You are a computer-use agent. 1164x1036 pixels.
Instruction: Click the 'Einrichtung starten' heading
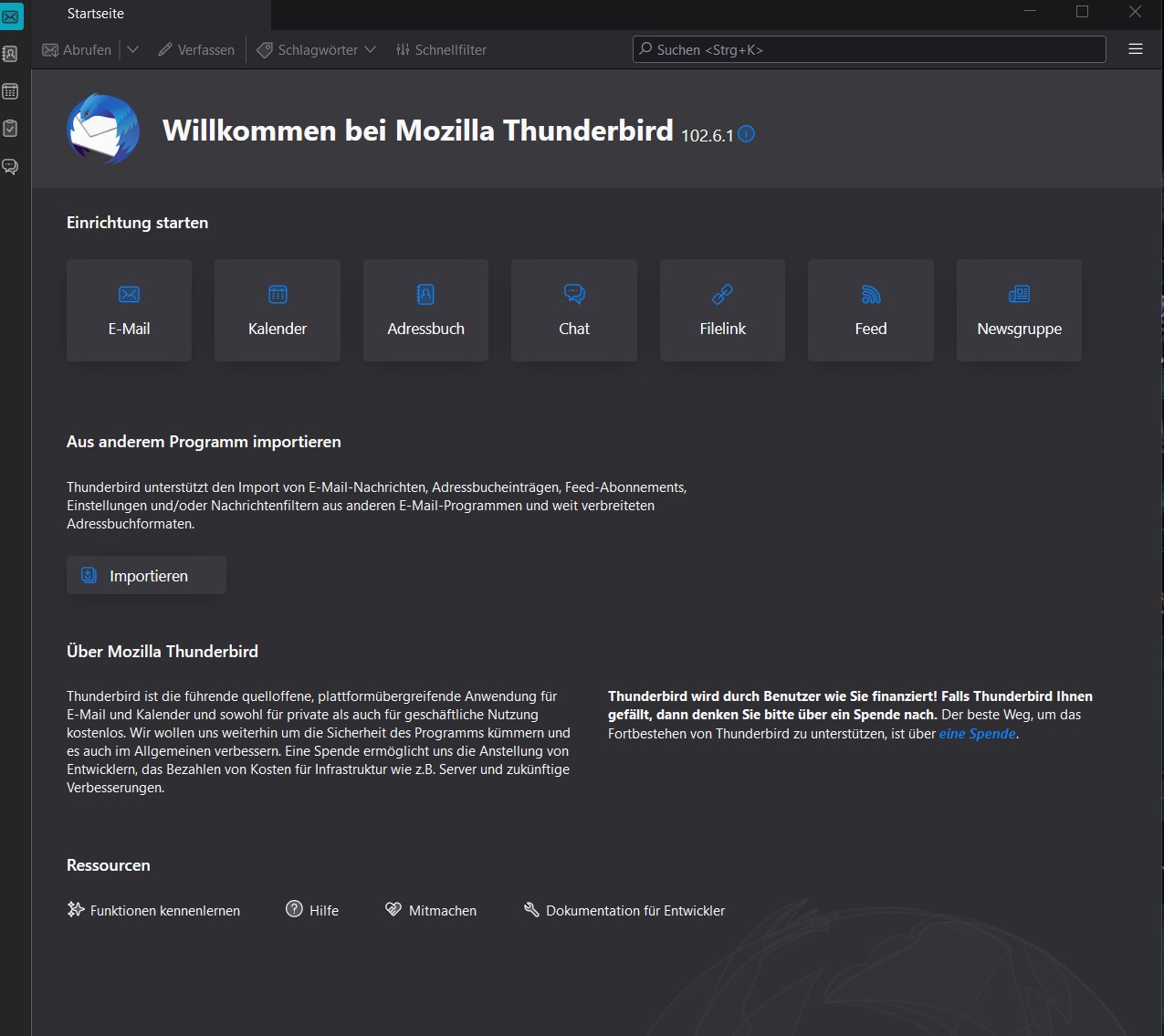[137, 223]
